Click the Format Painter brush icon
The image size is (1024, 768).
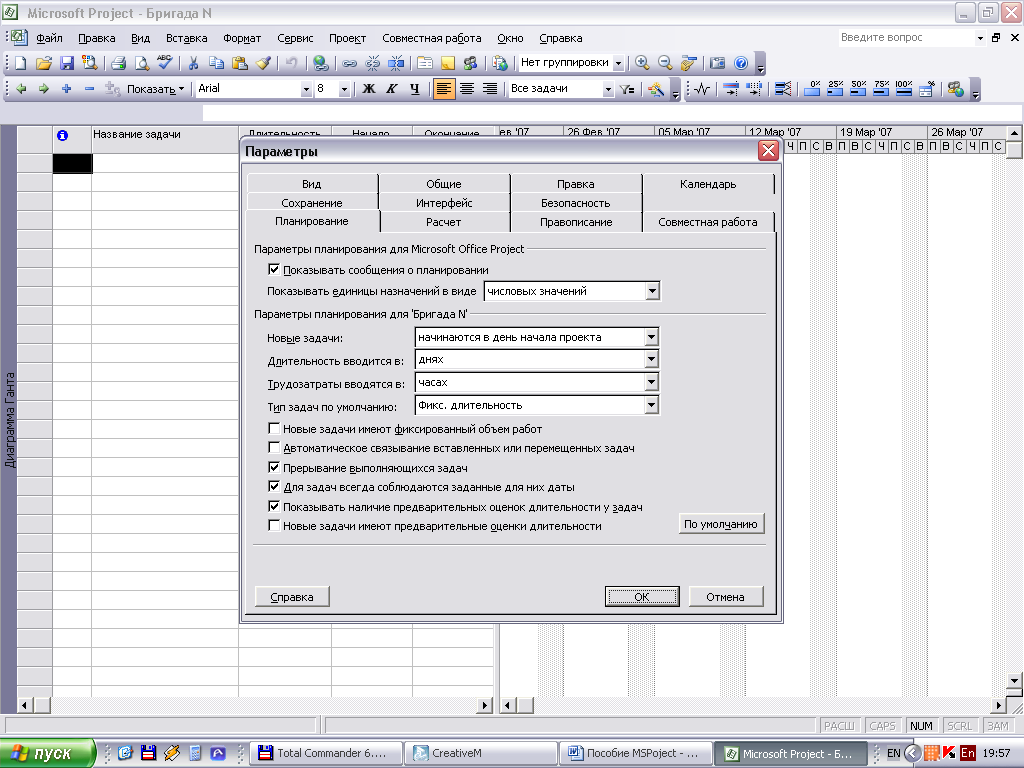(x=263, y=63)
